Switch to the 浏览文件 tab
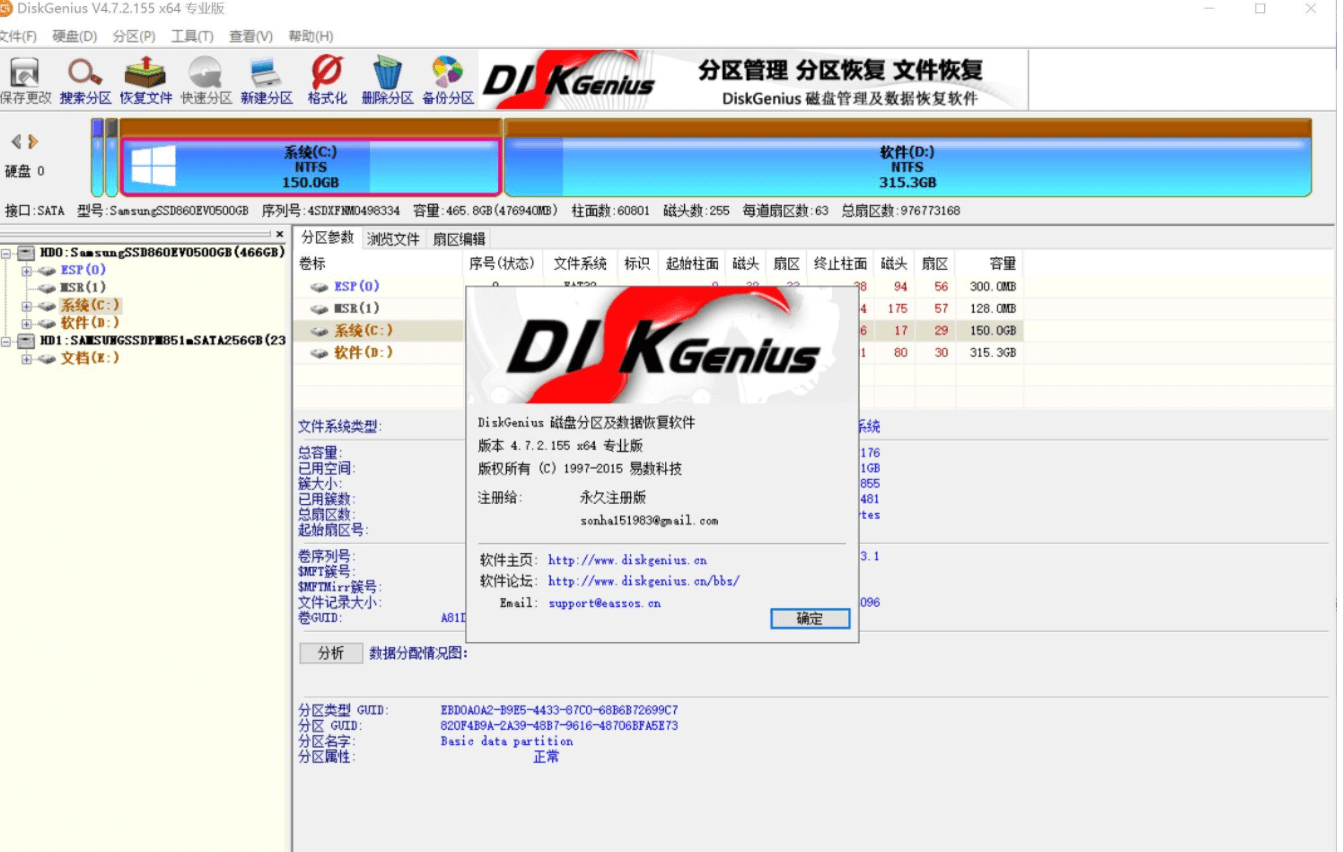 point(393,239)
